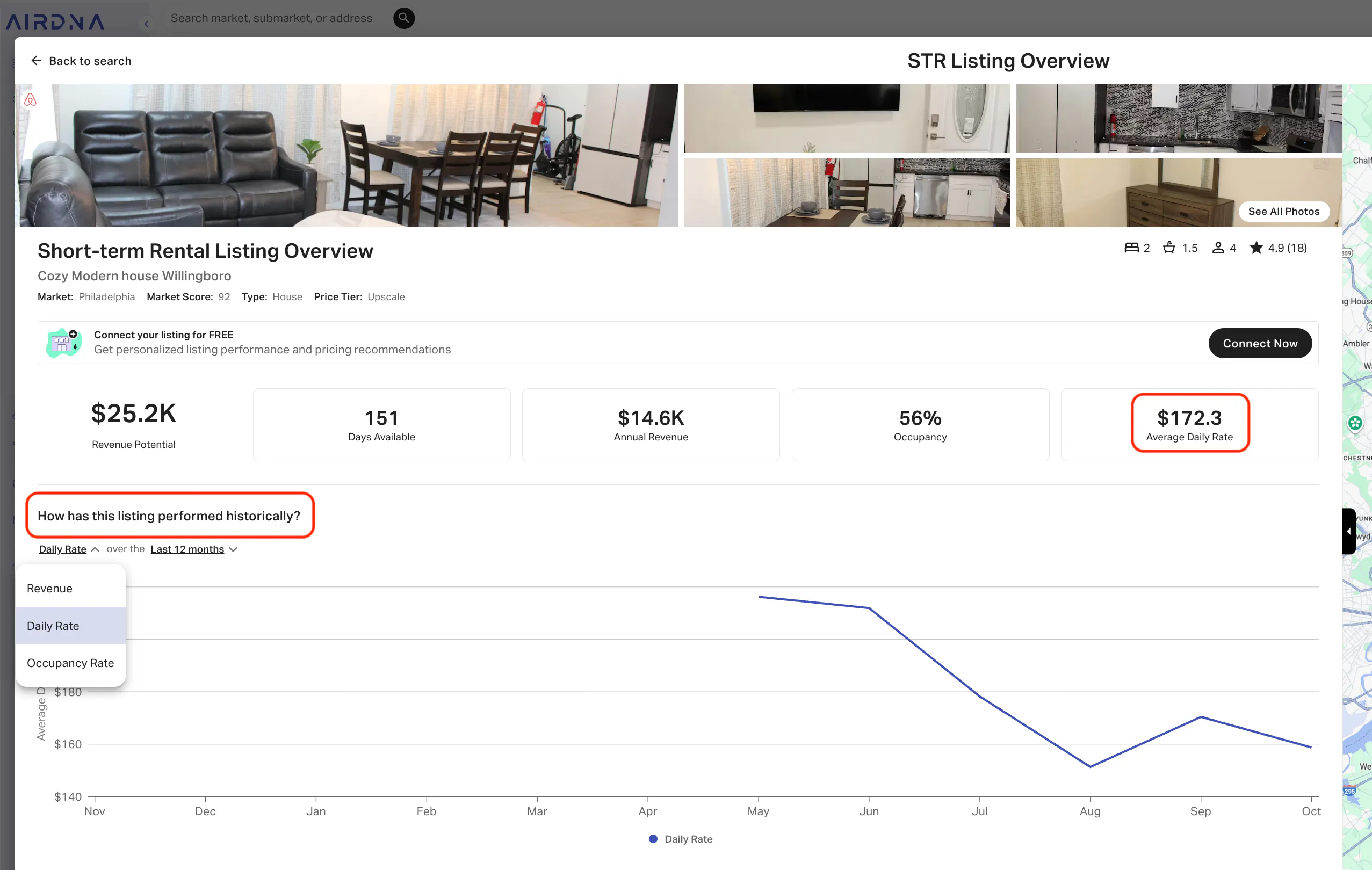Click the bedrooms bed icon

tap(1131, 248)
